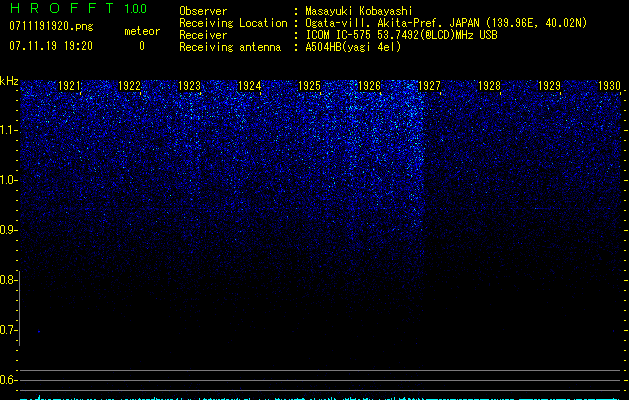Click the 0.6 kHz axis label

8,380
